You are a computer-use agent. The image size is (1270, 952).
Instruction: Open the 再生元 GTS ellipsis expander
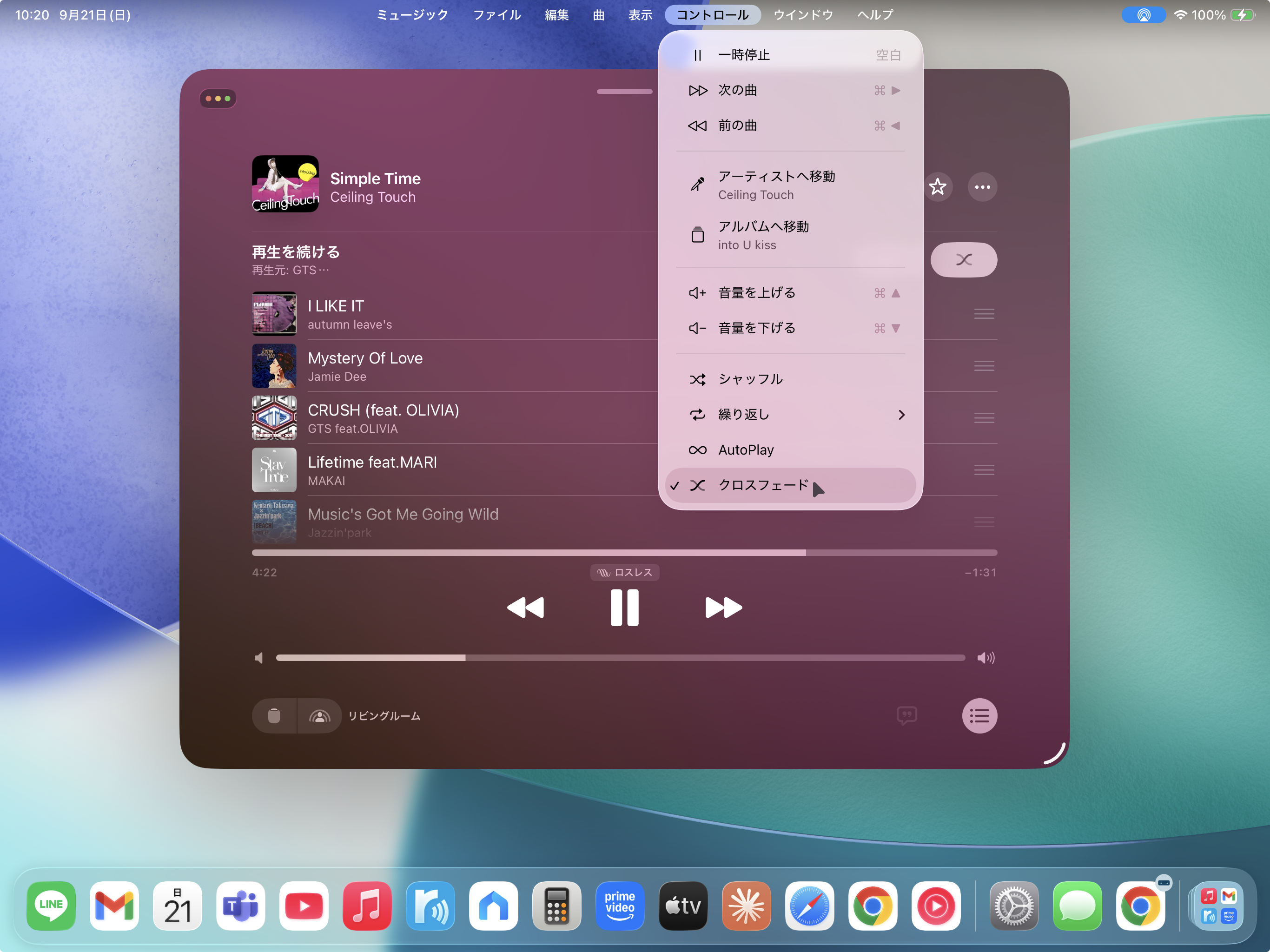click(x=323, y=271)
